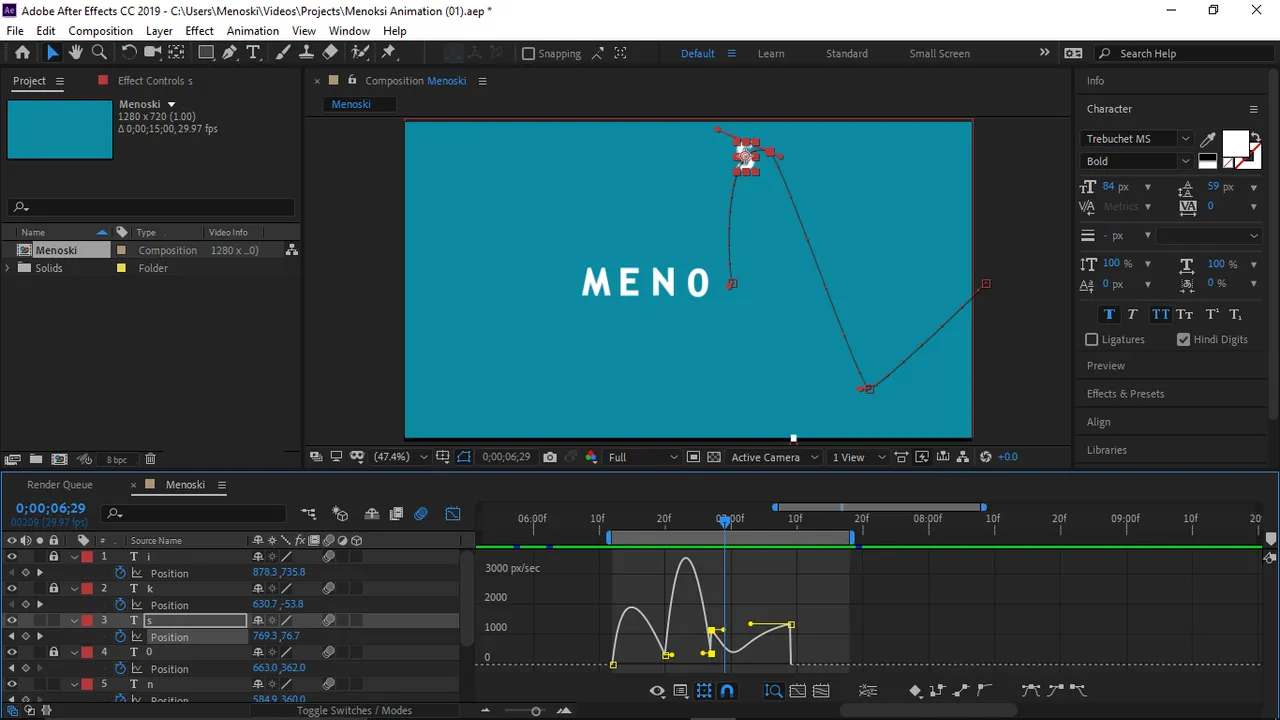Toggle All Caps (TT) in Character panel
The height and width of the screenshot is (720, 1280).
point(1160,314)
